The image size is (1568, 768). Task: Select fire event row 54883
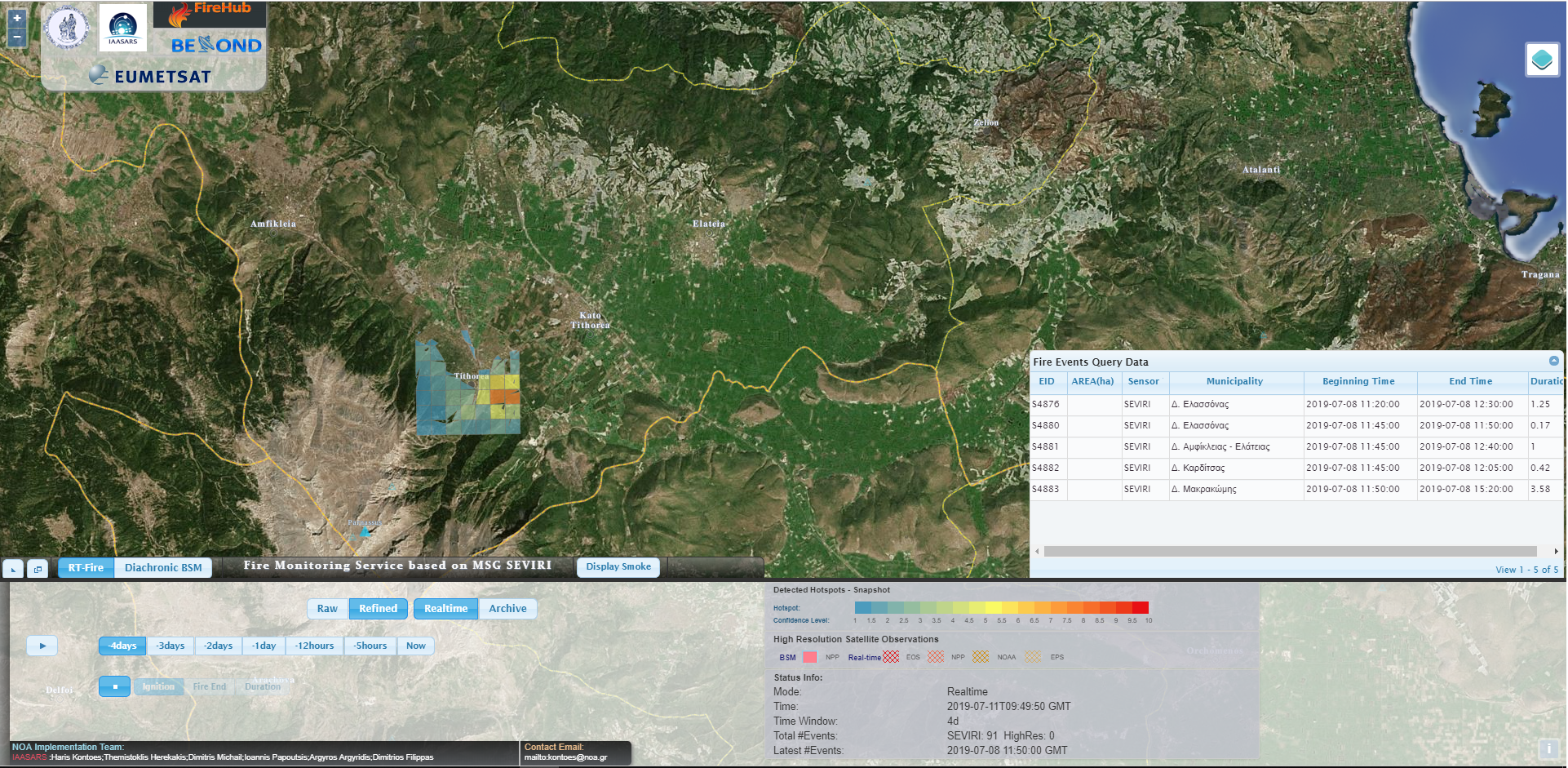(1297, 490)
